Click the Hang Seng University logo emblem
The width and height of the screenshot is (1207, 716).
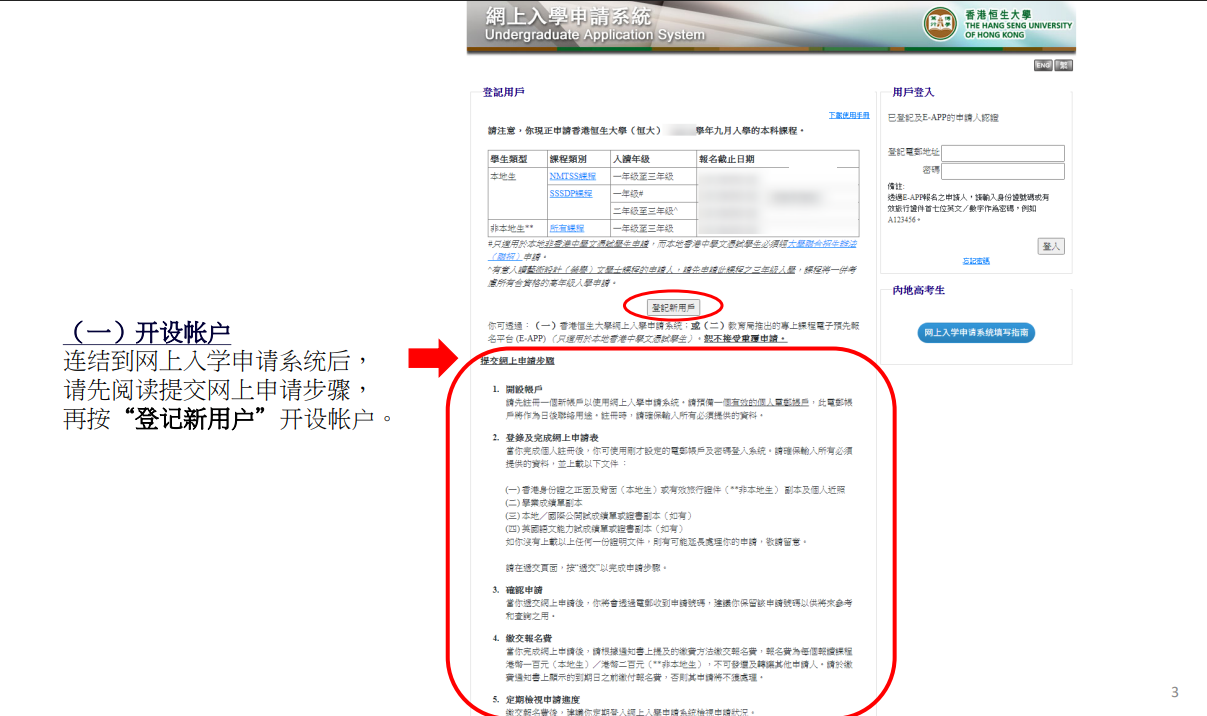941,24
